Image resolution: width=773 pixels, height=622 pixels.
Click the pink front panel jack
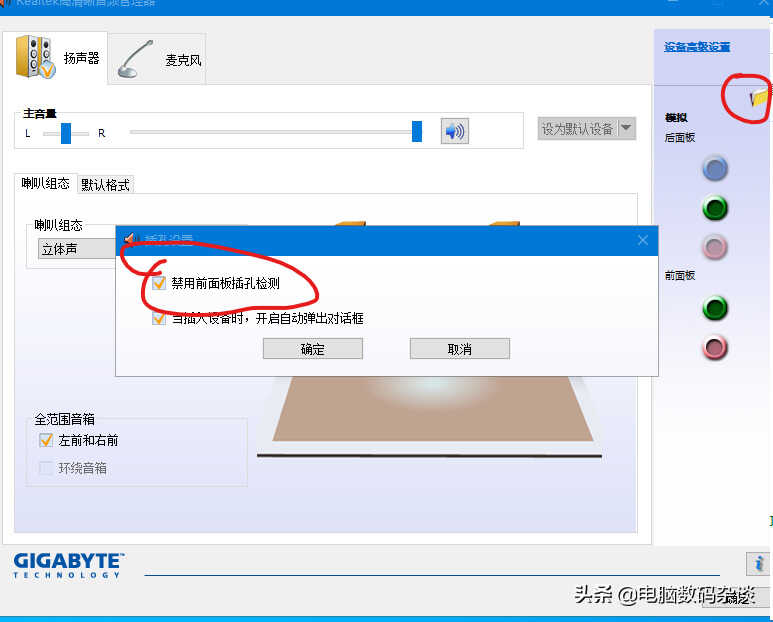tap(715, 347)
